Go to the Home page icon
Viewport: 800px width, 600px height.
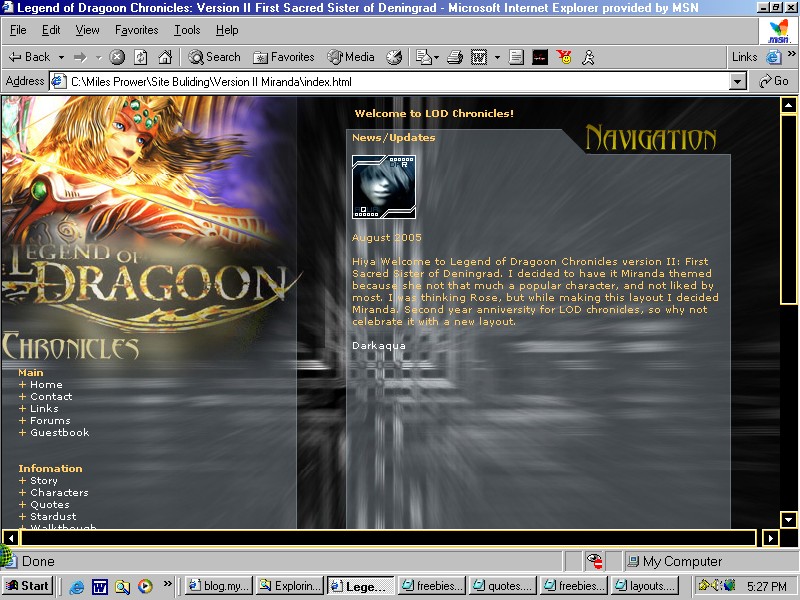point(165,57)
